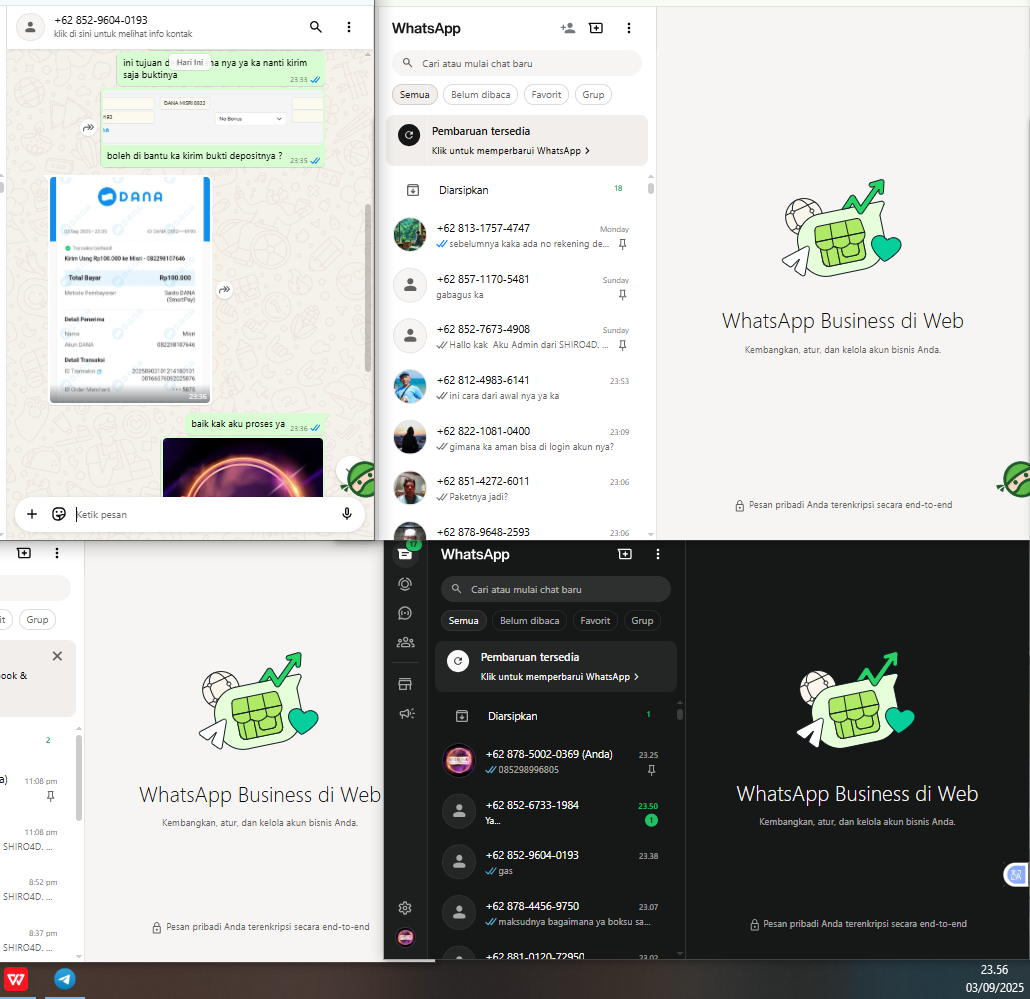The image size is (1030, 999).
Task: Open menu dots in light WhatsApp header
Action: coord(629,28)
